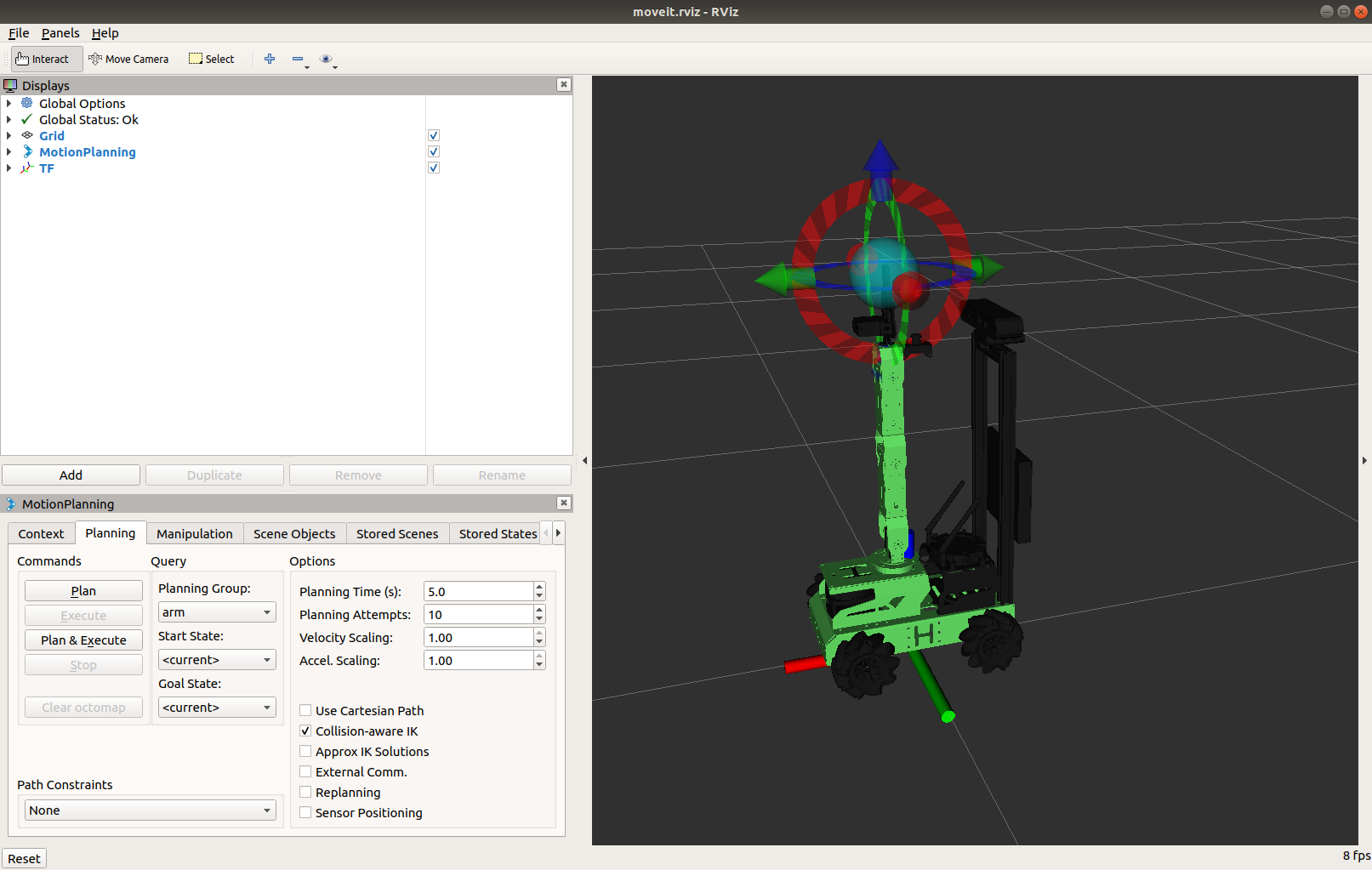Click the zoom in plus toolbar icon
Image resolution: width=1372 pixels, height=870 pixels.
(x=270, y=59)
